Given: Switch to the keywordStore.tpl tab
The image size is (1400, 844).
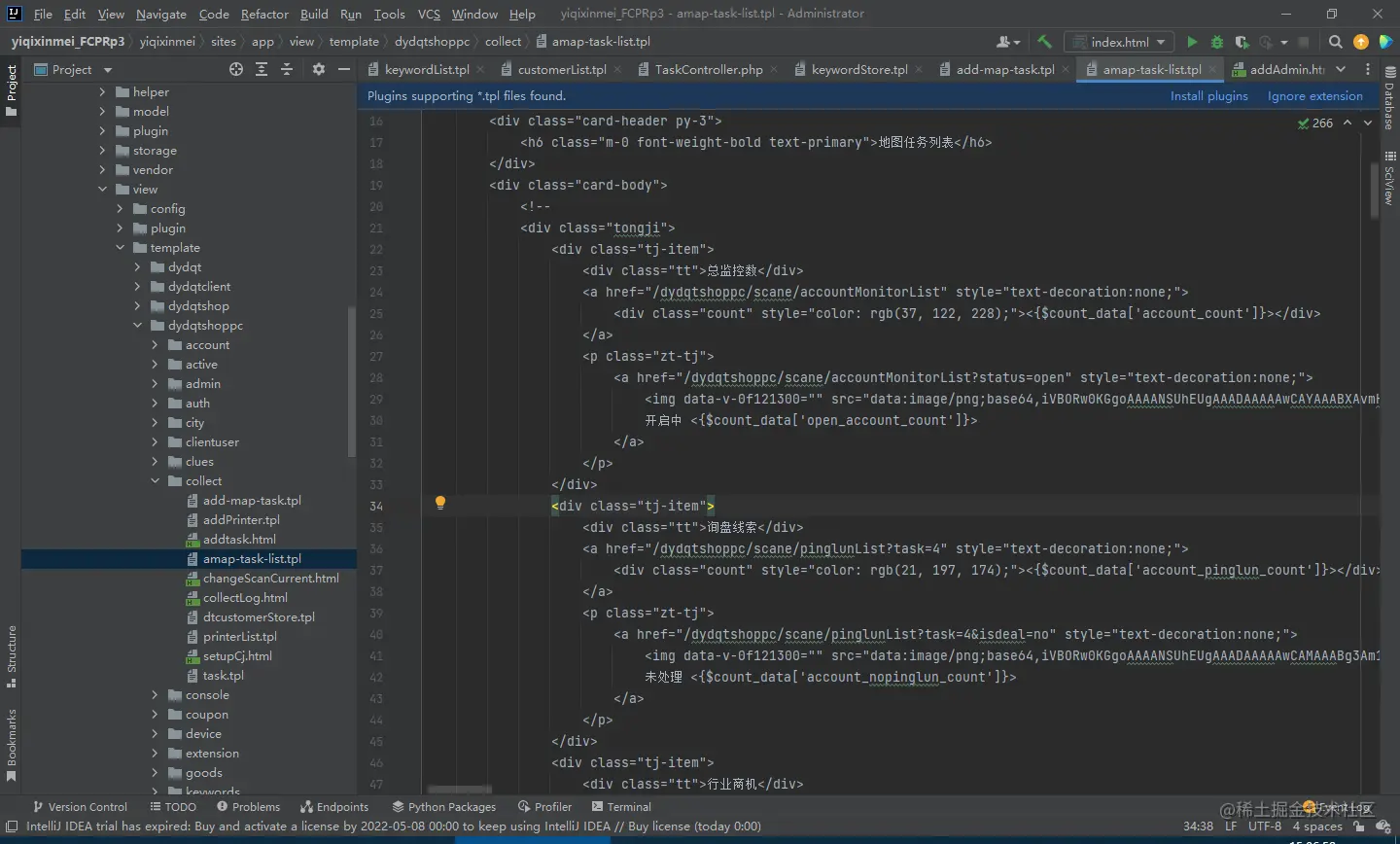Looking at the screenshot, I should (858, 69).
